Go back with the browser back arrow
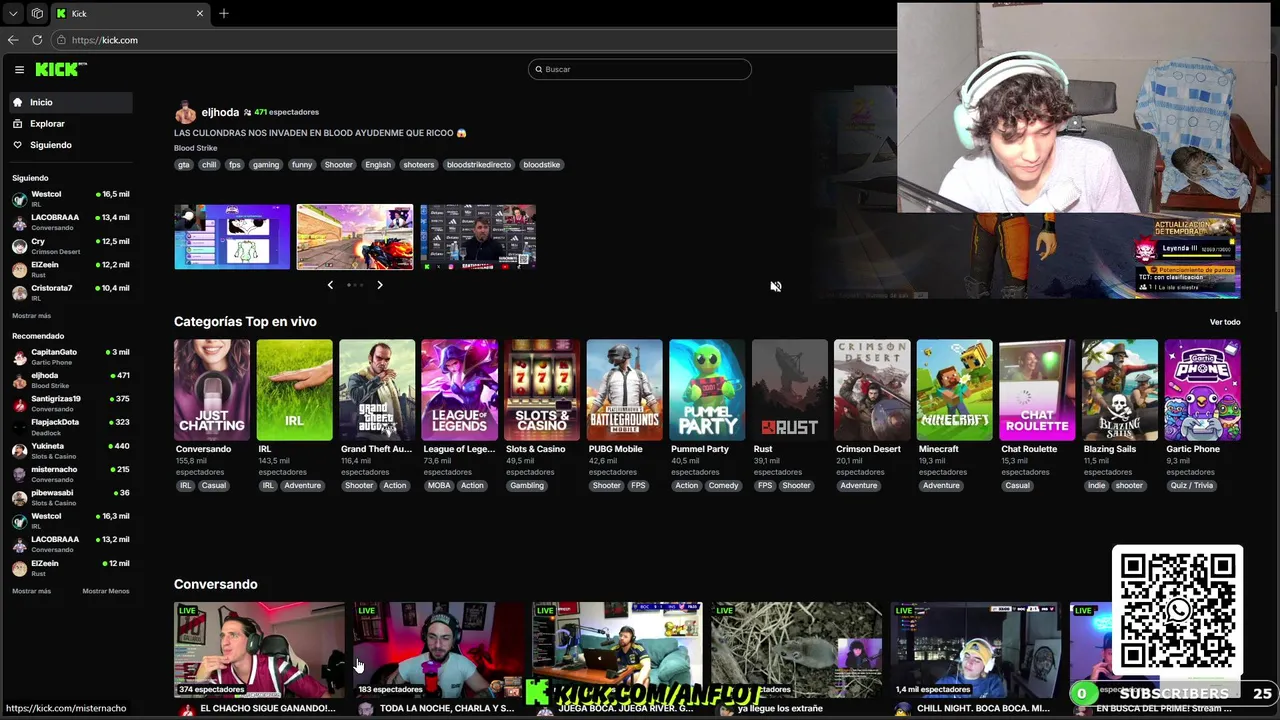The image size is (1280, 720). [x=13, y=40]
